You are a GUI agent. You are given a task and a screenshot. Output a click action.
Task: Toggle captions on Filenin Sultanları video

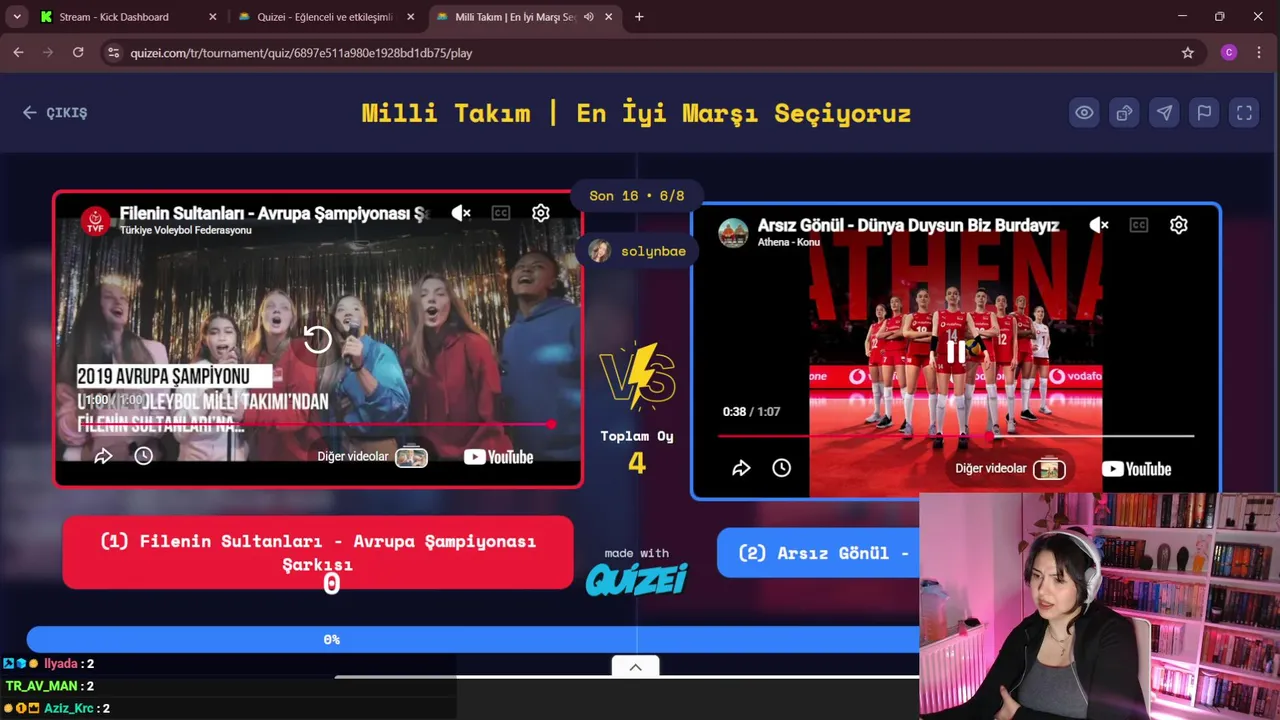[501, 213]
